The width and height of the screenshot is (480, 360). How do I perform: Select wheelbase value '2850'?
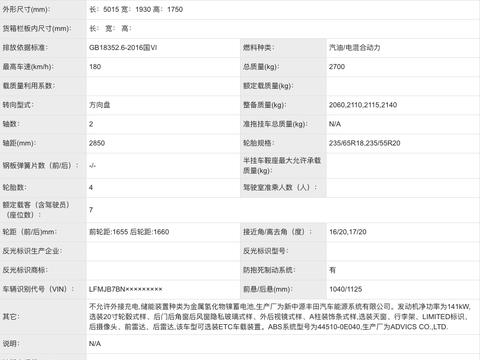pyautogui.click(x=97, y=143)
